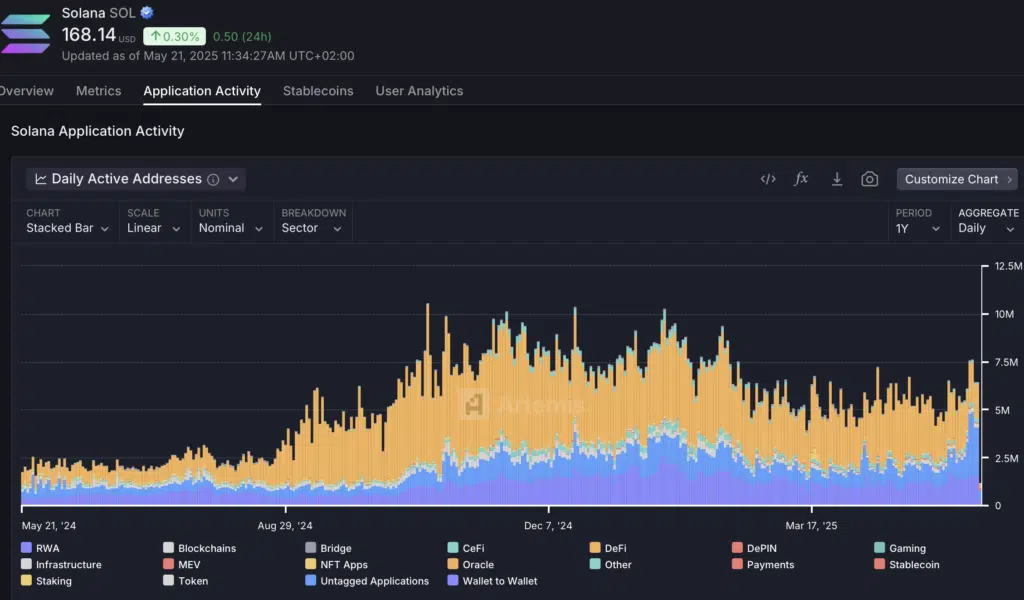Click the NFT Apps color swatch

click(310, 564)
